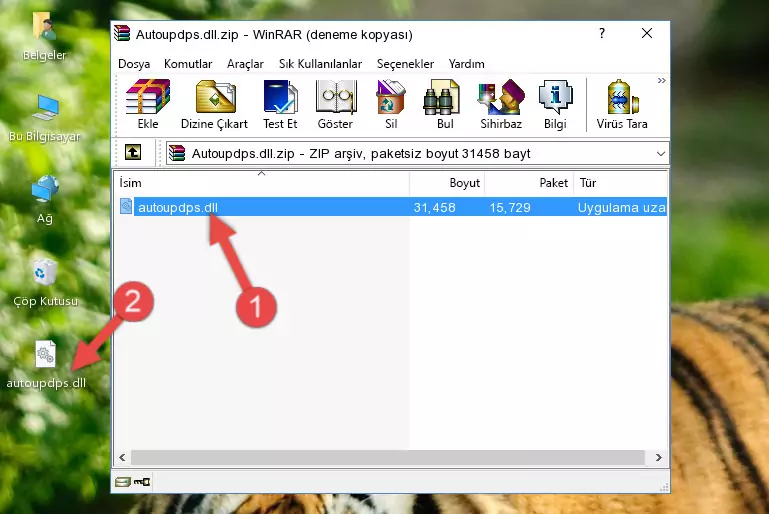Click the 31,458 size cell

pos(434,207)
